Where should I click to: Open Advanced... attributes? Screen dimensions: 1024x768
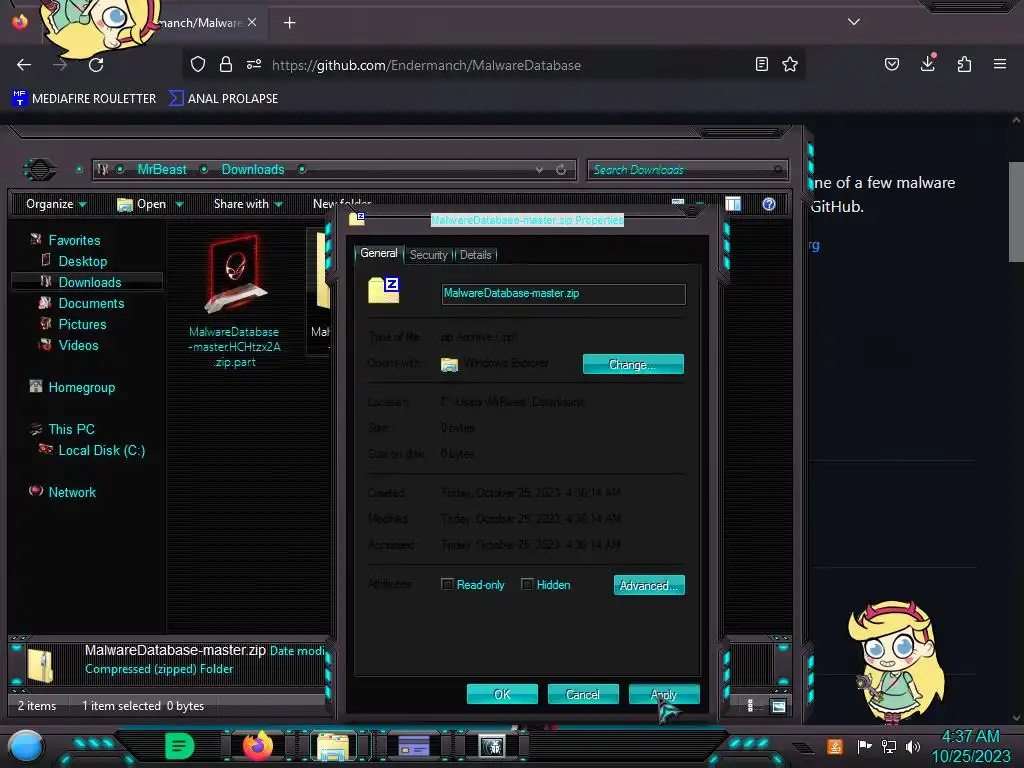pos(649,585)
